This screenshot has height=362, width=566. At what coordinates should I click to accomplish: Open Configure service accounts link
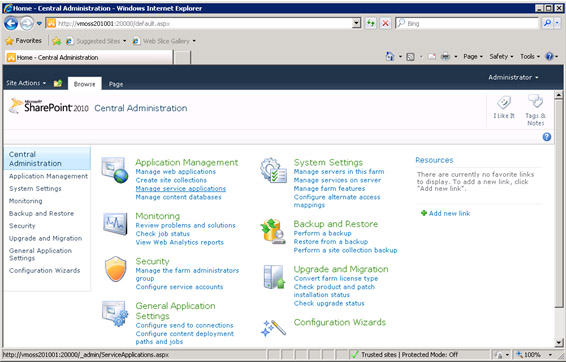pos(179,287)
